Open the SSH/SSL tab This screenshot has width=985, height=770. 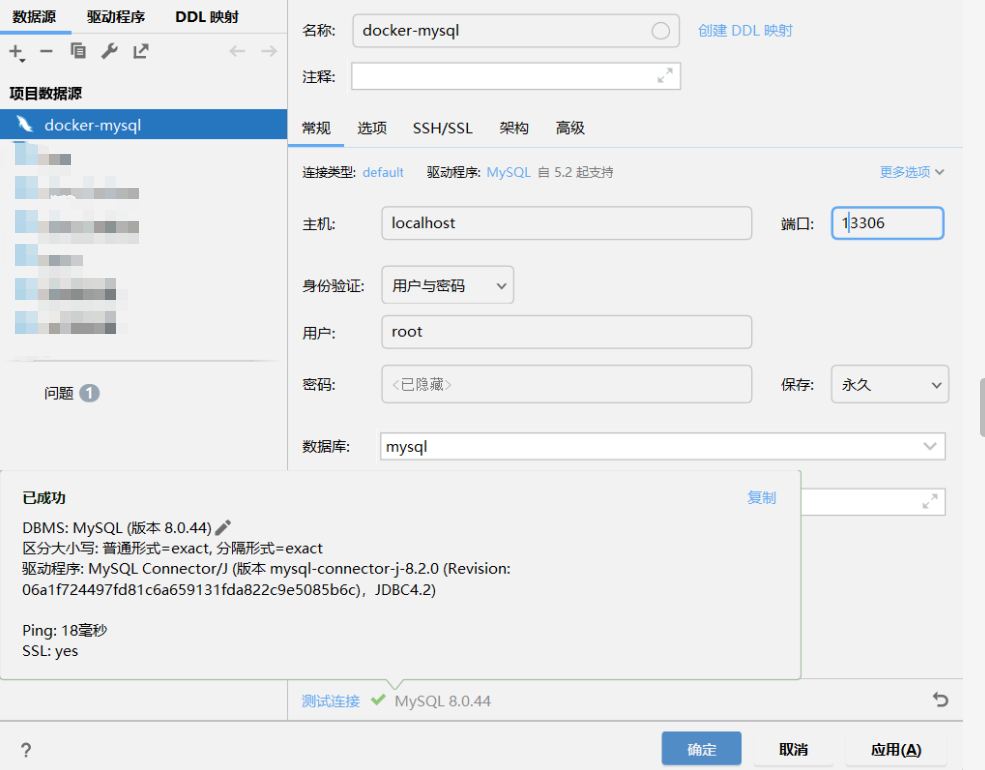442,128
